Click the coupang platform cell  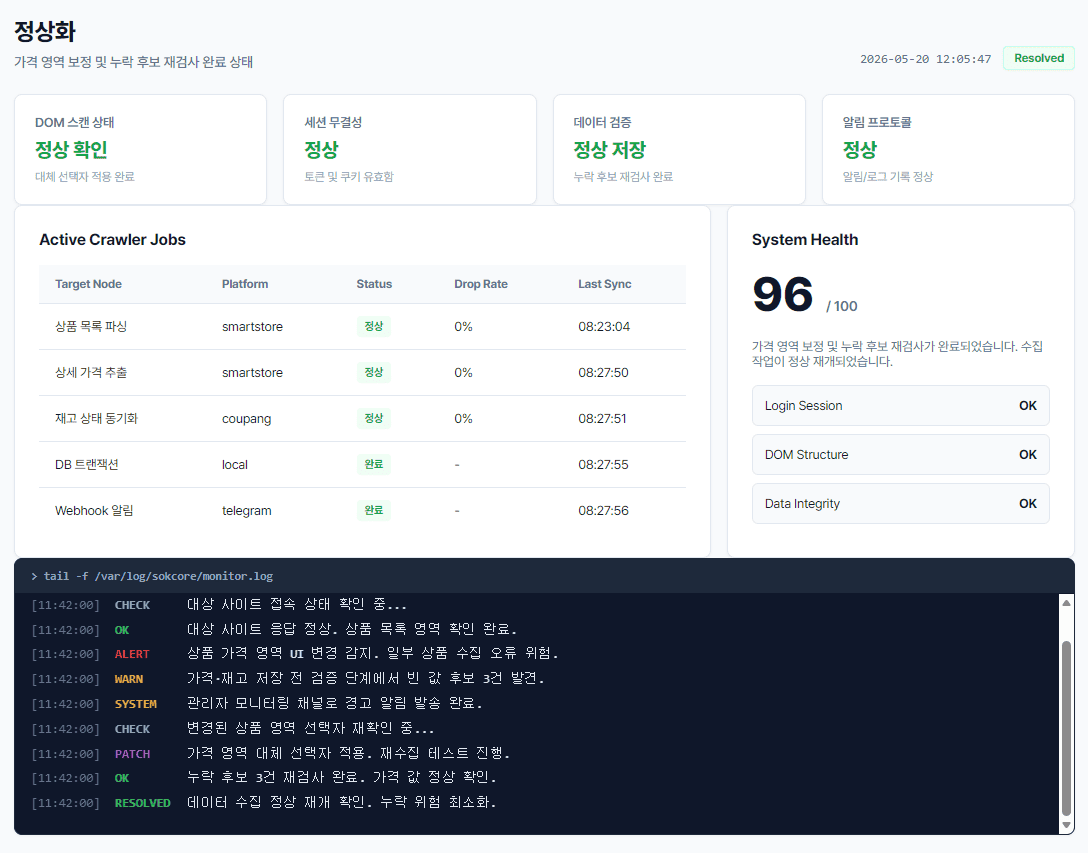(246, 419)
